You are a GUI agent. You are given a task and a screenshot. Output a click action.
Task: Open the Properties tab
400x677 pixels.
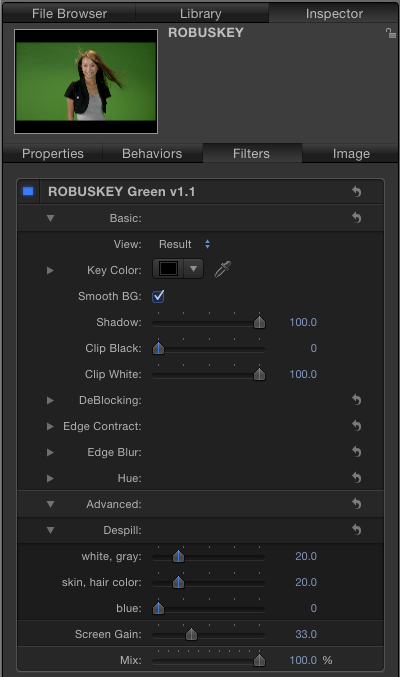click(53, 153)
